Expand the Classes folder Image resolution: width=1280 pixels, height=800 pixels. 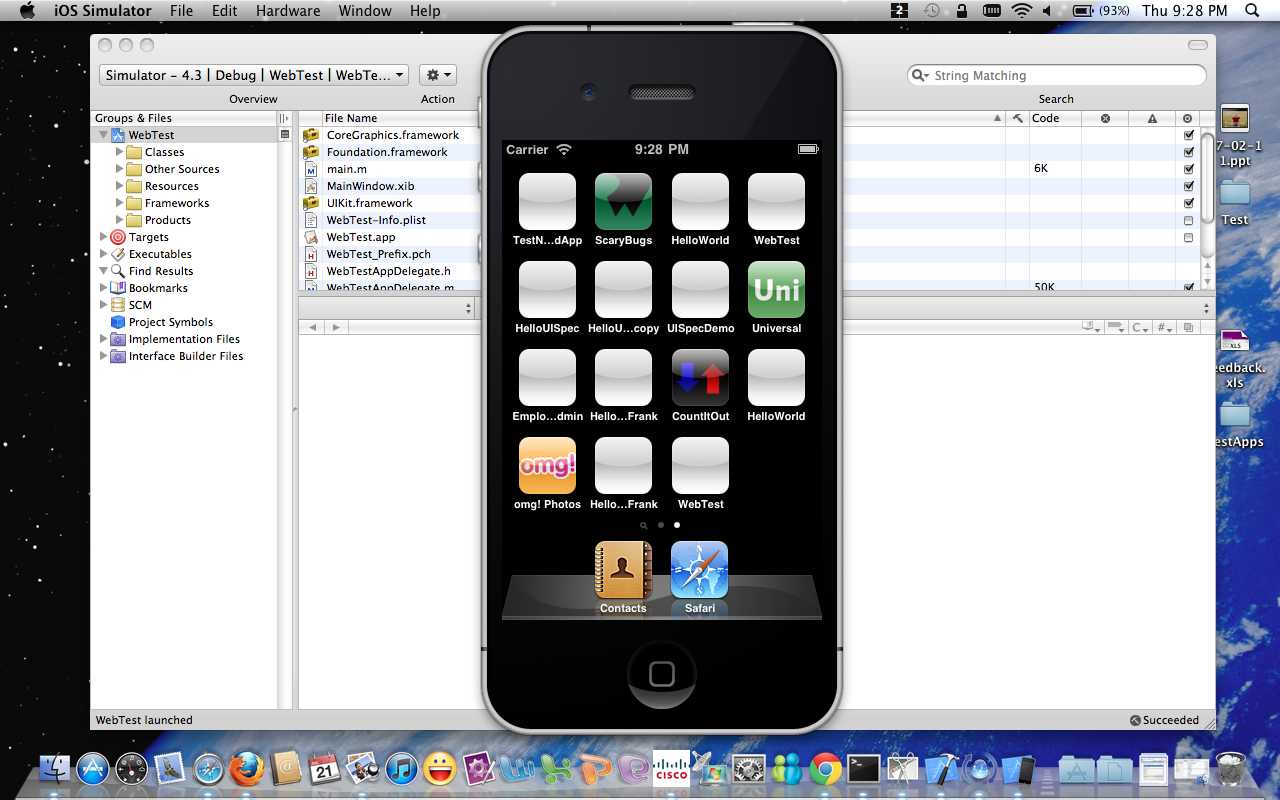pos(121,152)
